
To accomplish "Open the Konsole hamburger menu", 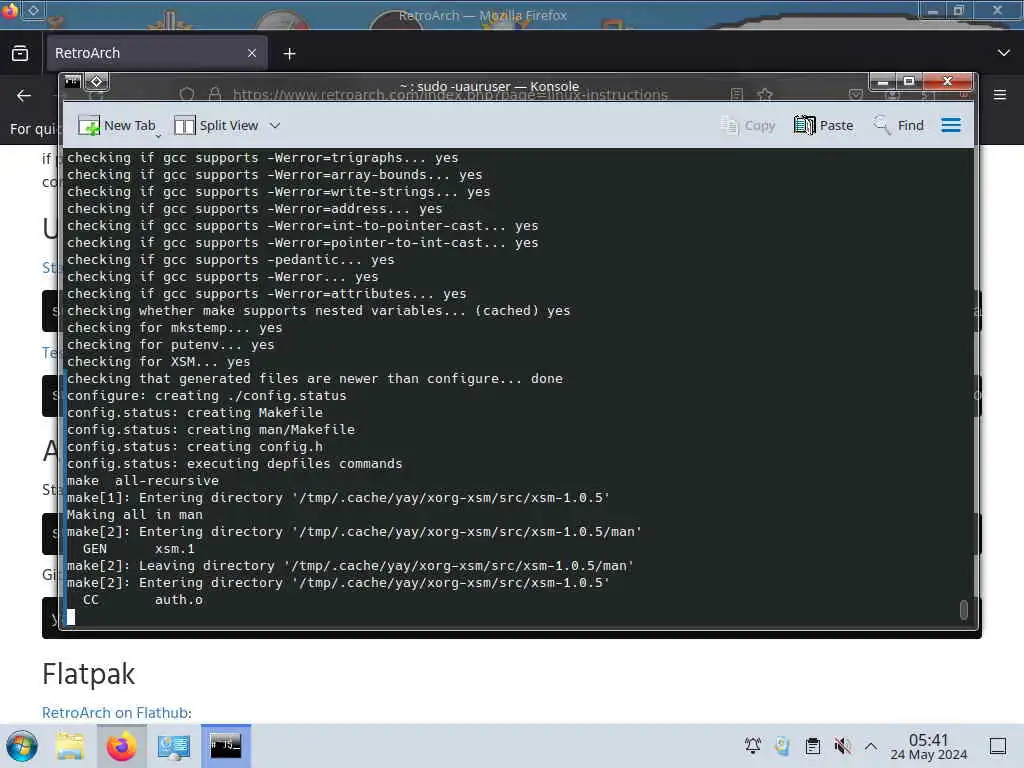I will (951, 125).
